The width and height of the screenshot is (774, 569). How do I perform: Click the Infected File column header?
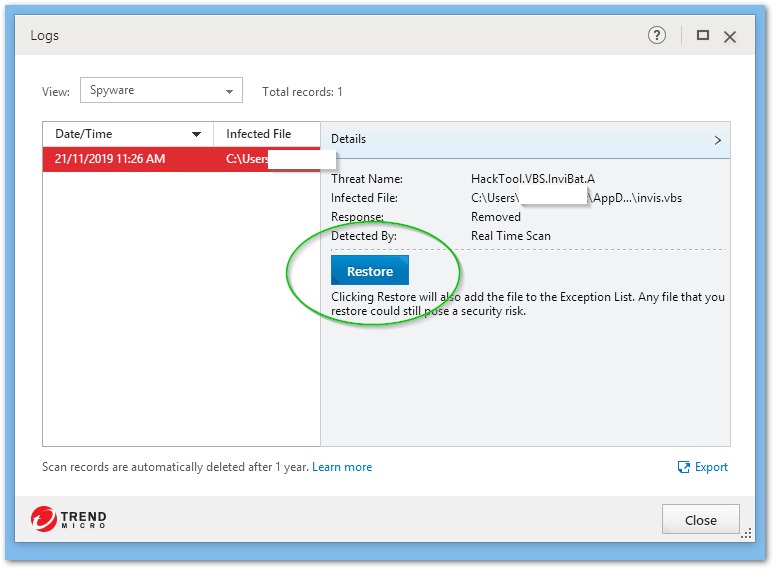point(267,134)
